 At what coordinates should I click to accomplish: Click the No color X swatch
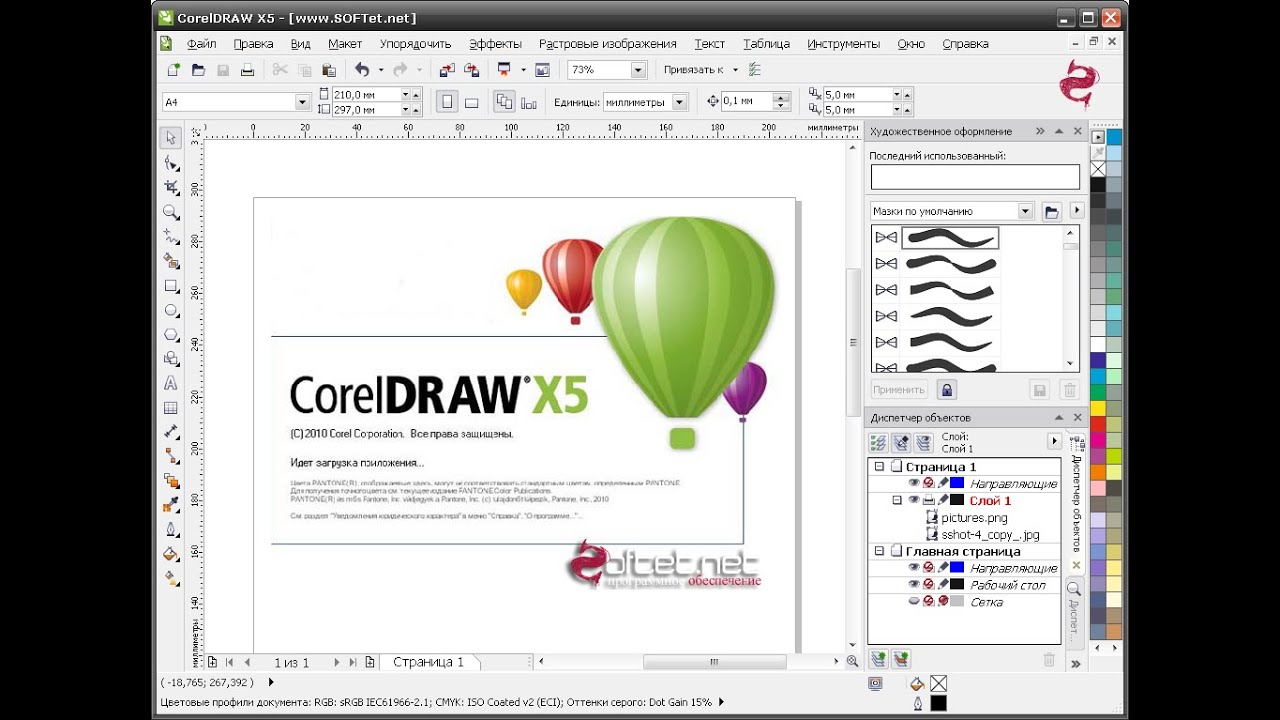click(1098, 169)
